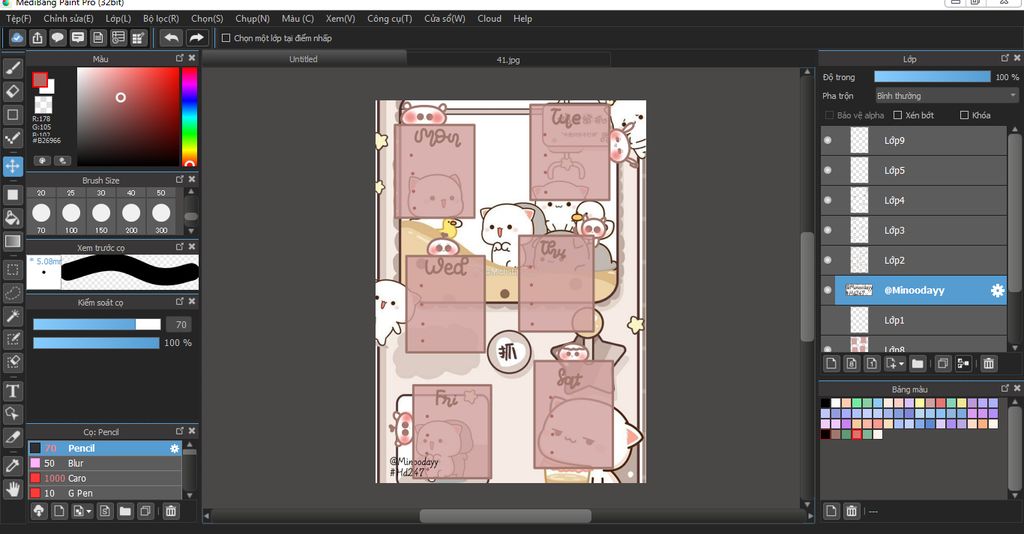
Task: Hide the Lớp2 layer
Action: click(828, 260)
